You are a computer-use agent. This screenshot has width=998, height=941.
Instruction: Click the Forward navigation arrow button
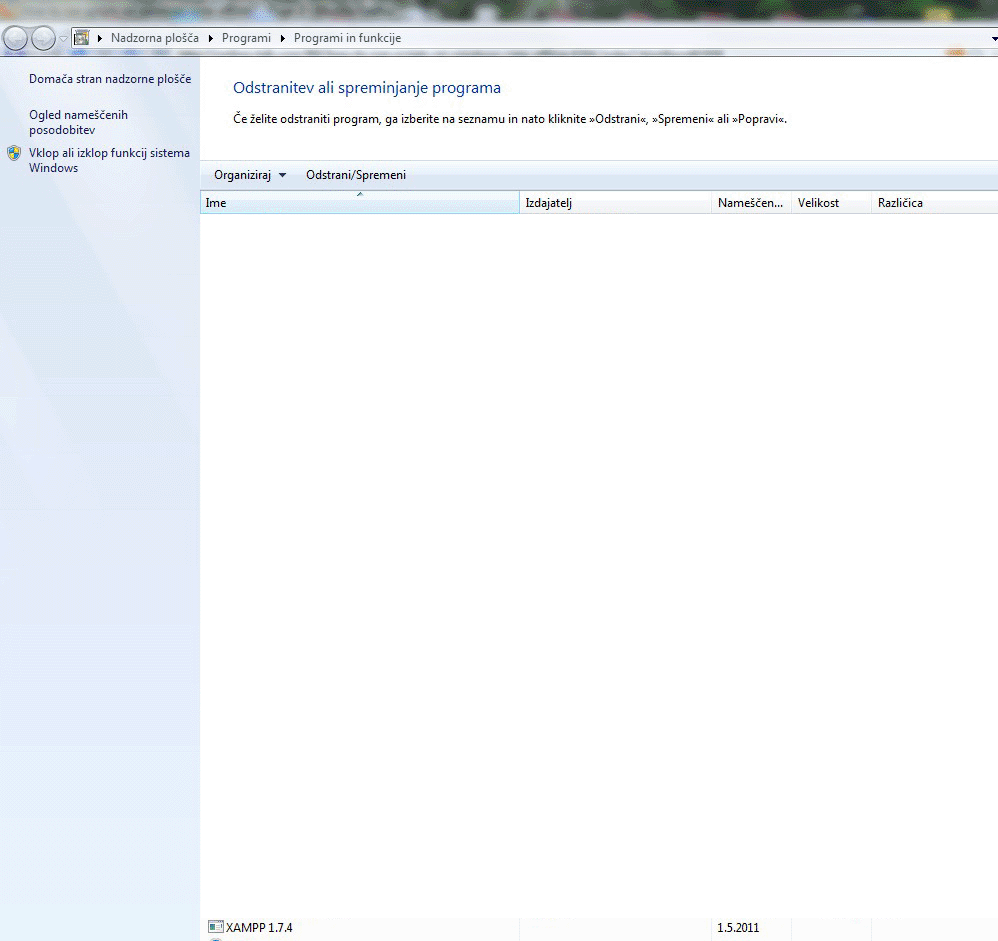coord(43,38)
